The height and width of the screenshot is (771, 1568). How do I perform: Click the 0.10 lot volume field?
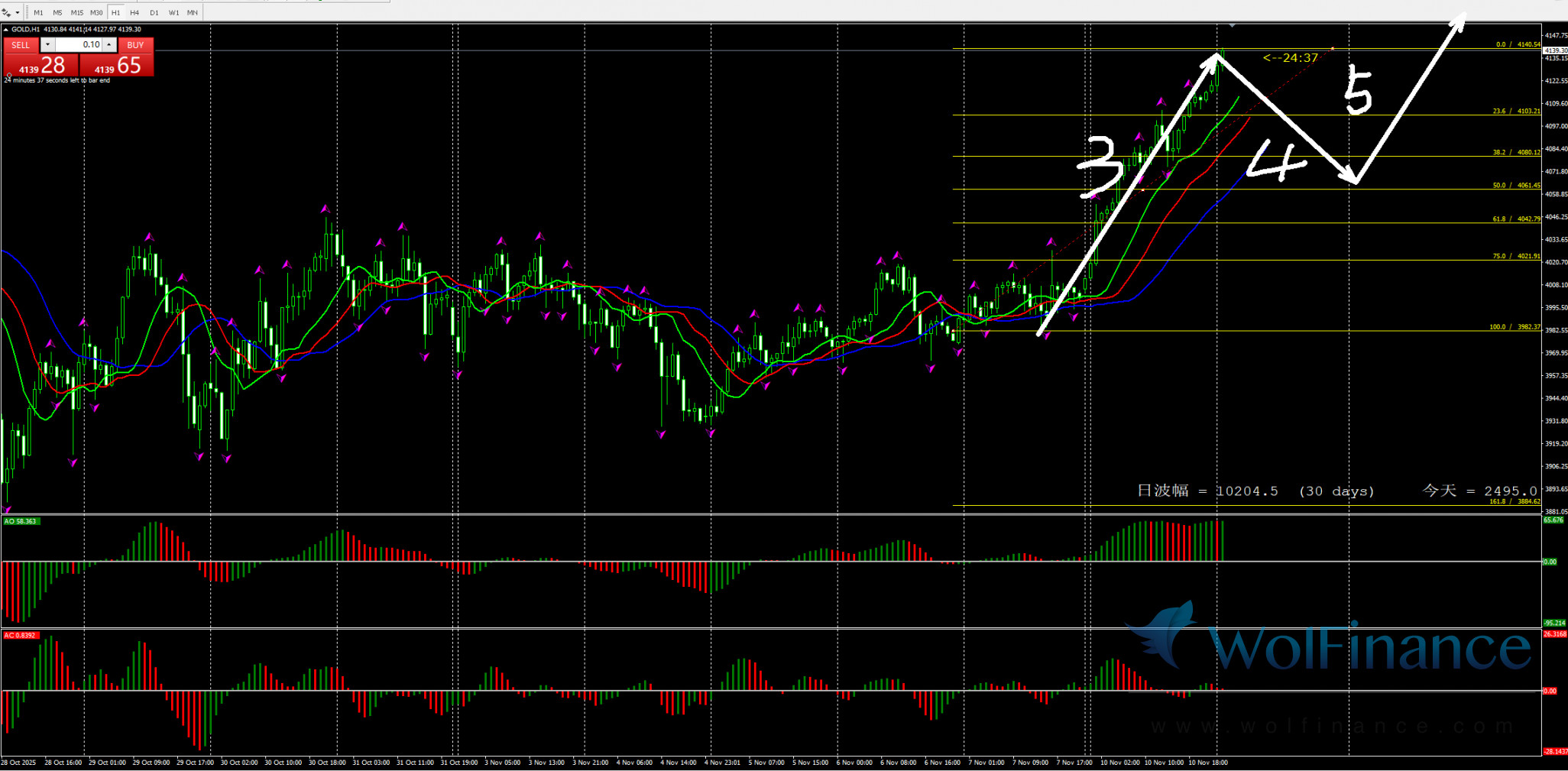coord(78,45)
